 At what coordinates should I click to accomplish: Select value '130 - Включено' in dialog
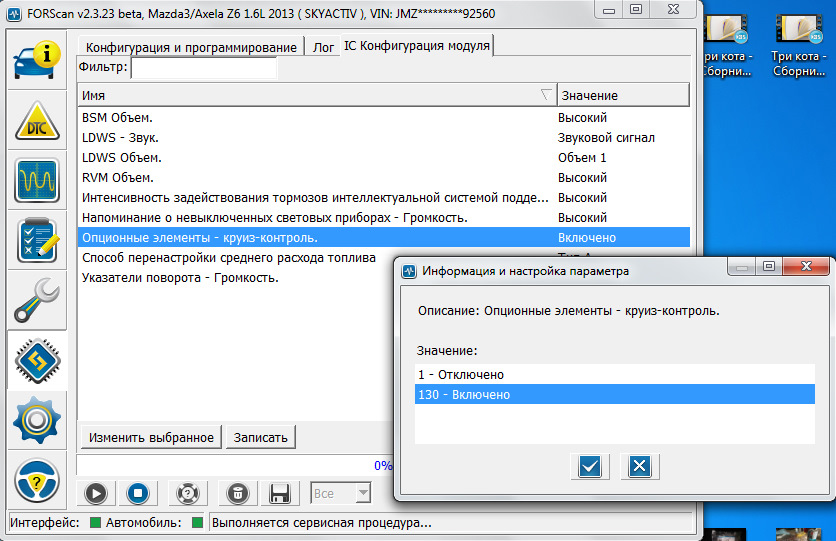(614, 394)
